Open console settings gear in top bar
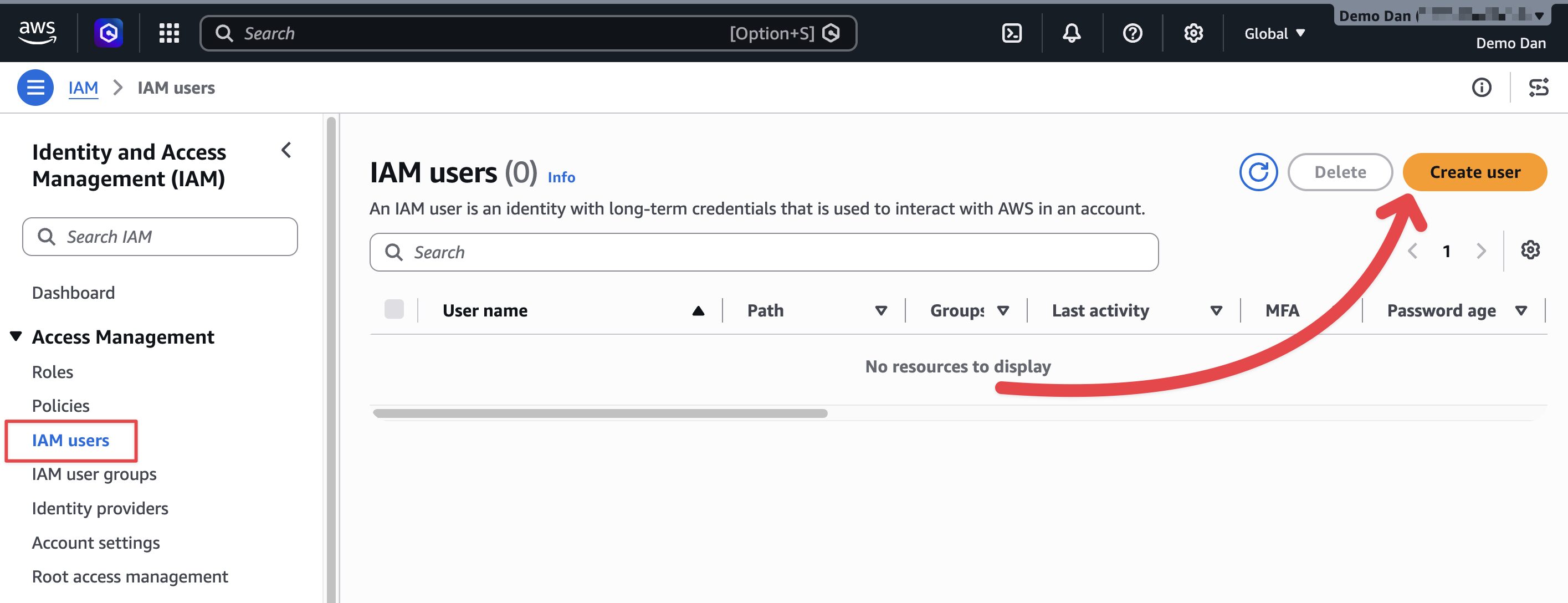1568x603 pixels. point(1193,33)
